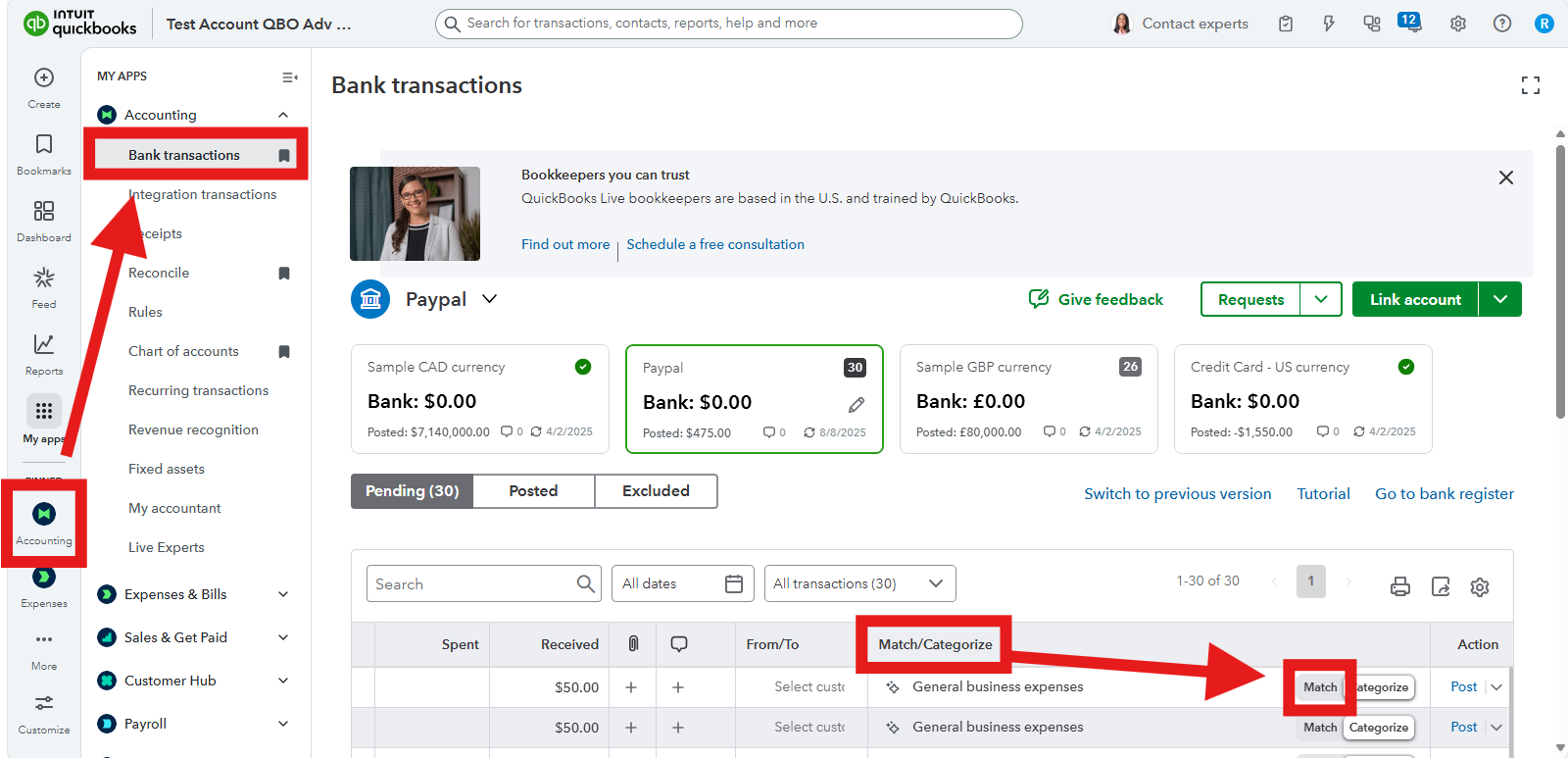Viewport: 1568px width, 758px height.
Task: Click Give feedback
Action: [x=1096, y=299]
